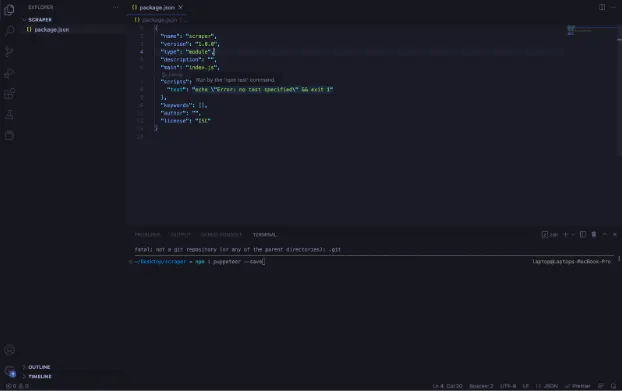This screenshot has width=622, height=391.
Task: Open Explorer's more actions ellipsis
Action: click(x=115, y=7)
